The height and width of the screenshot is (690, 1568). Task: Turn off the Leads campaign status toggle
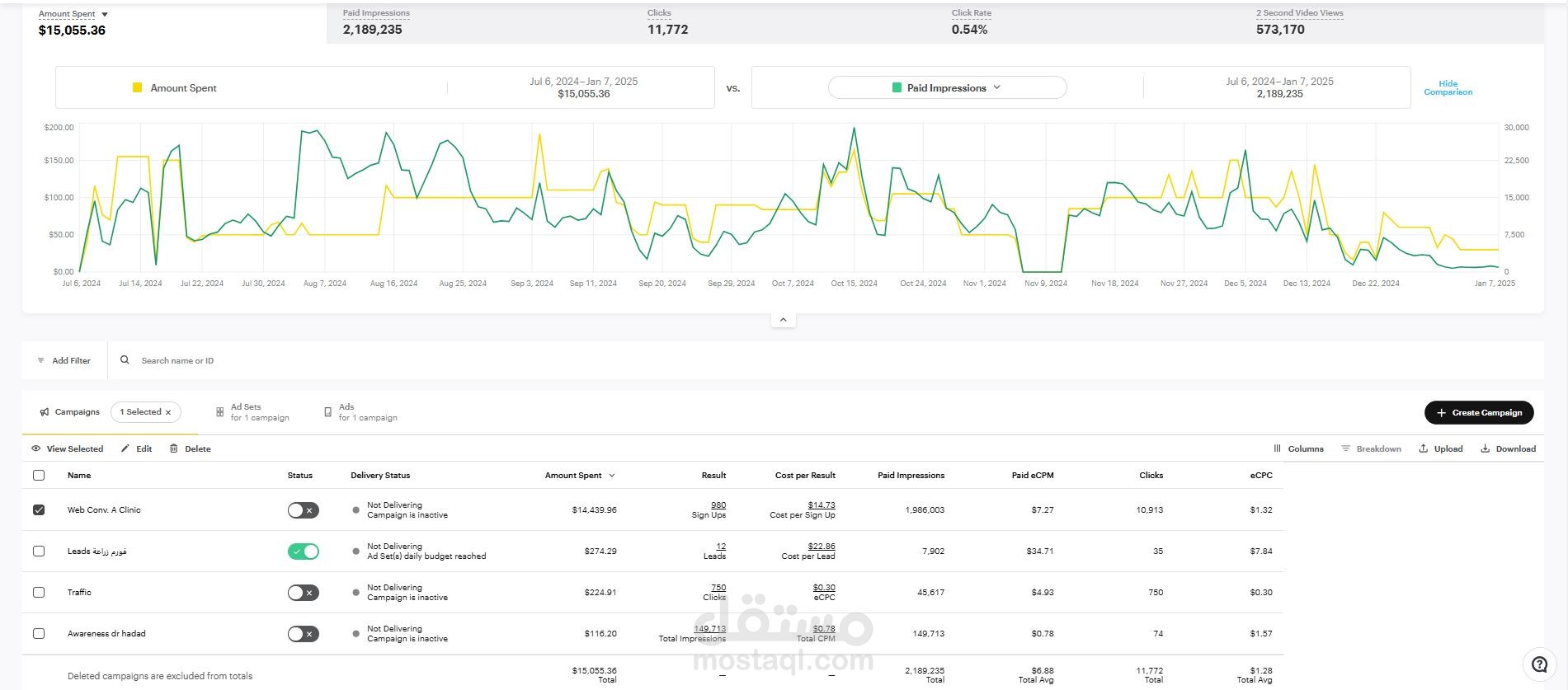[x=303, y=552]
